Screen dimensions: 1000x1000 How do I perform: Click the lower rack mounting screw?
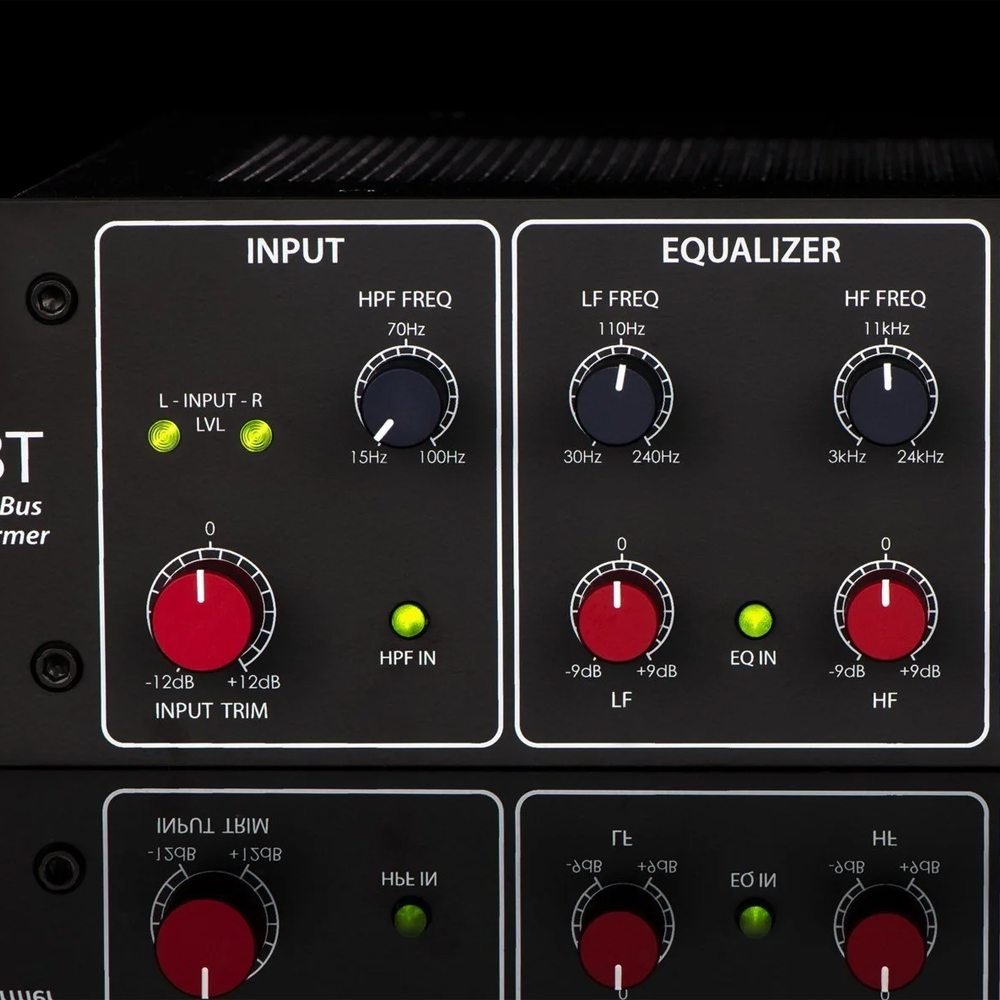click(55, 665)
